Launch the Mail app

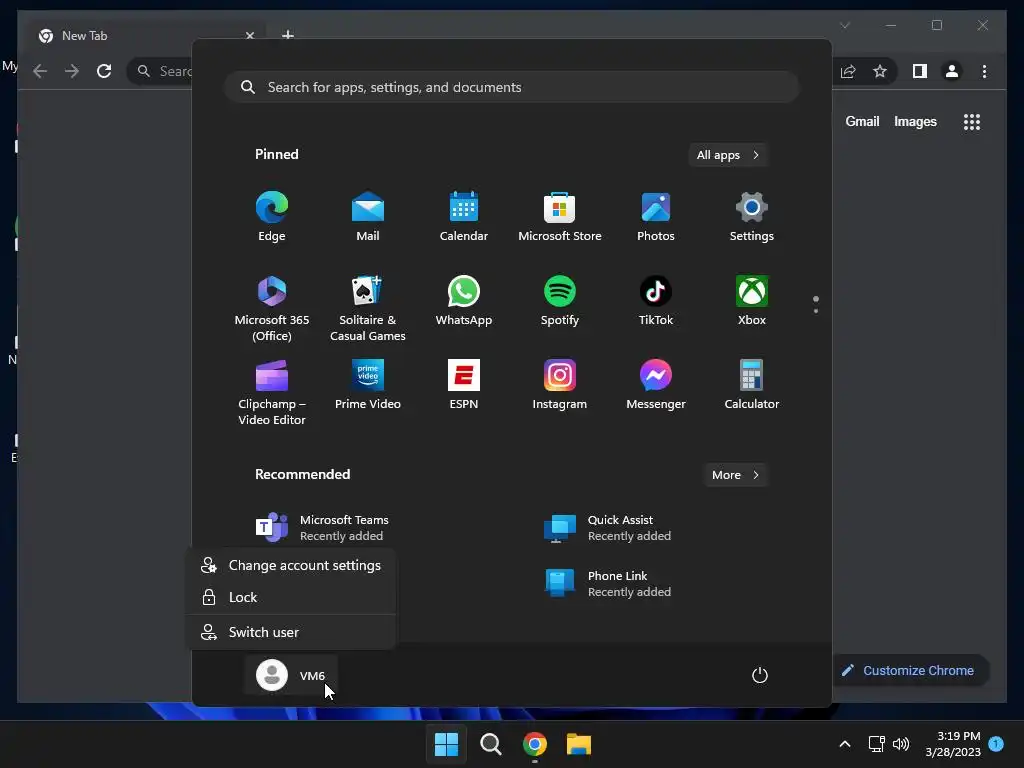pos(368,216)
